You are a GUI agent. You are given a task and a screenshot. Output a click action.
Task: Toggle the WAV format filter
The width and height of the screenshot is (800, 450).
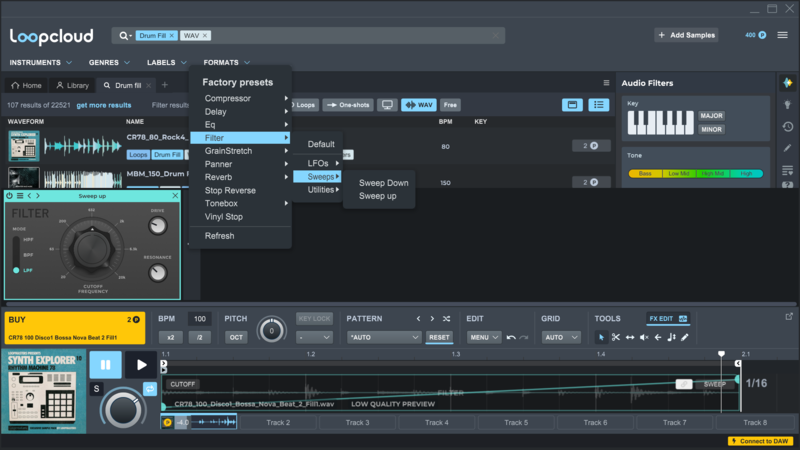tap(418, 105)
